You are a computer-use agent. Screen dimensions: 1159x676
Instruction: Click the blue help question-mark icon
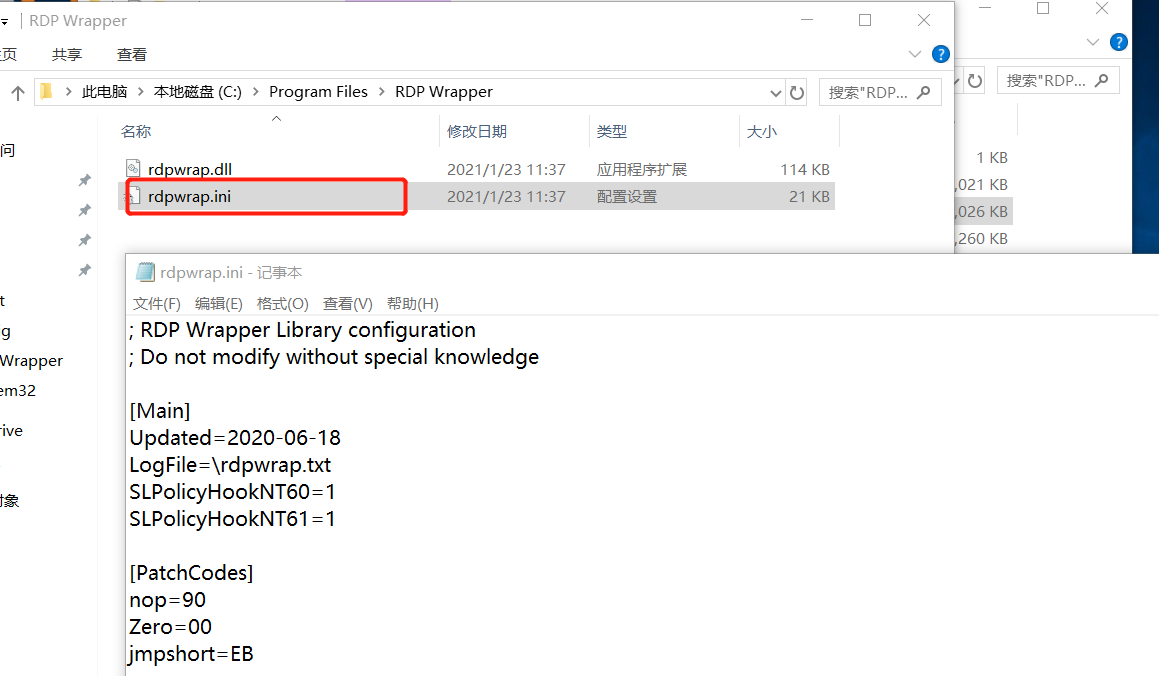[x=940, y=54]
